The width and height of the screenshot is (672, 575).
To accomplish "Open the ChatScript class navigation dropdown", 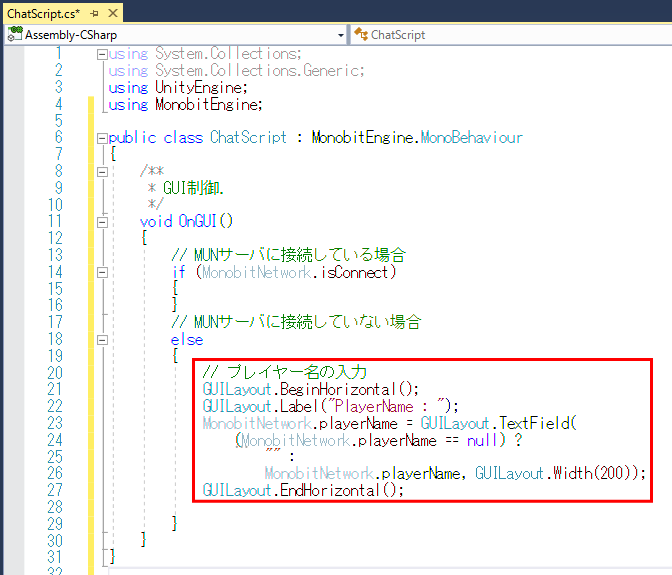I will [x=512, y=35].
